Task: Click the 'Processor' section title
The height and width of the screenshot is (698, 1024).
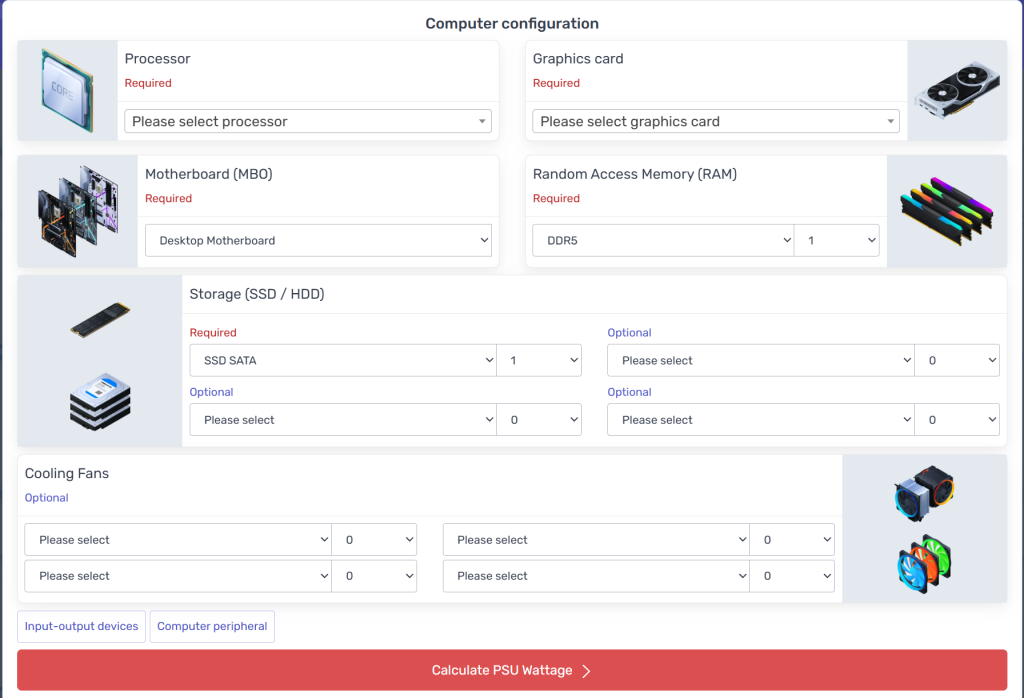Action: click(x=157, y=59)
